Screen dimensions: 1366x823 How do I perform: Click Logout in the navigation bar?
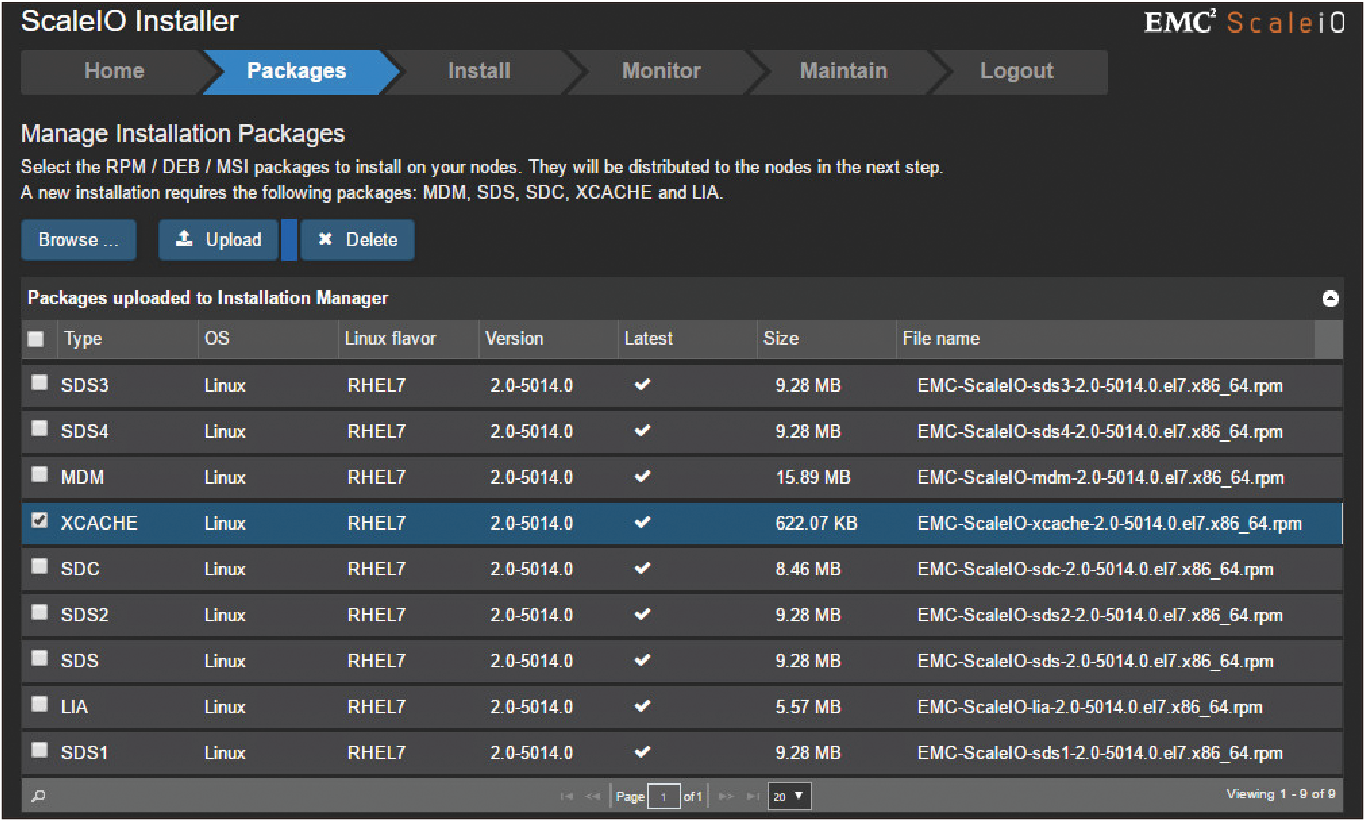[1016, 71]
